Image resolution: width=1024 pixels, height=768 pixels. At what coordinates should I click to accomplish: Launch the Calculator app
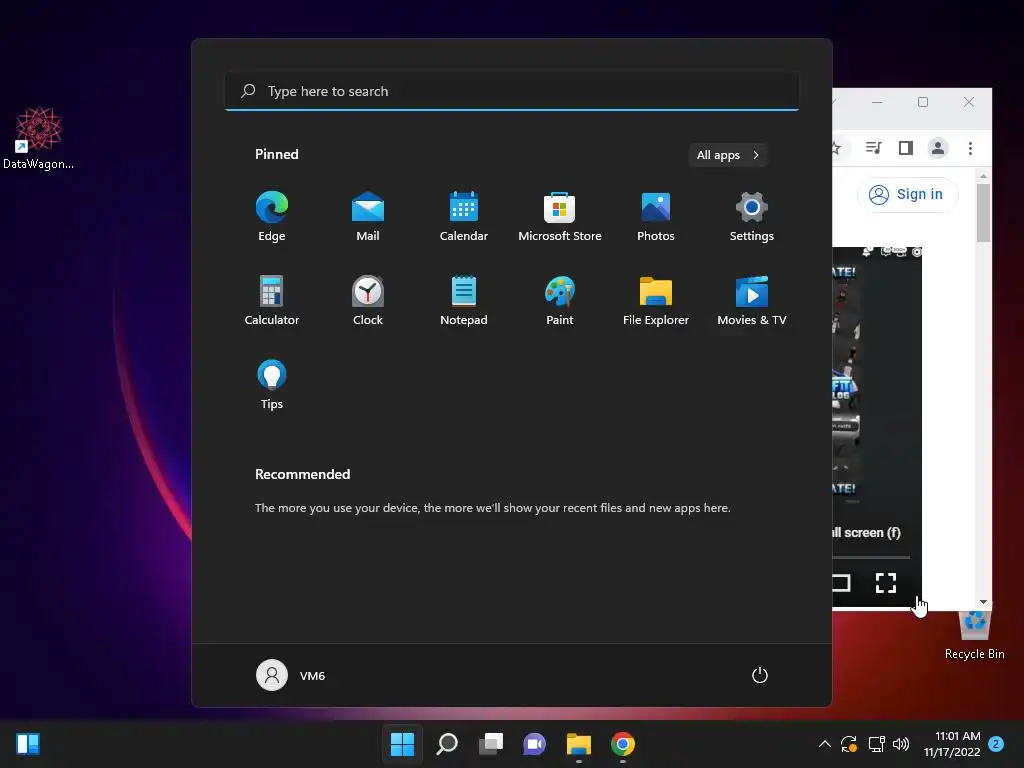[x=272, y=300]
